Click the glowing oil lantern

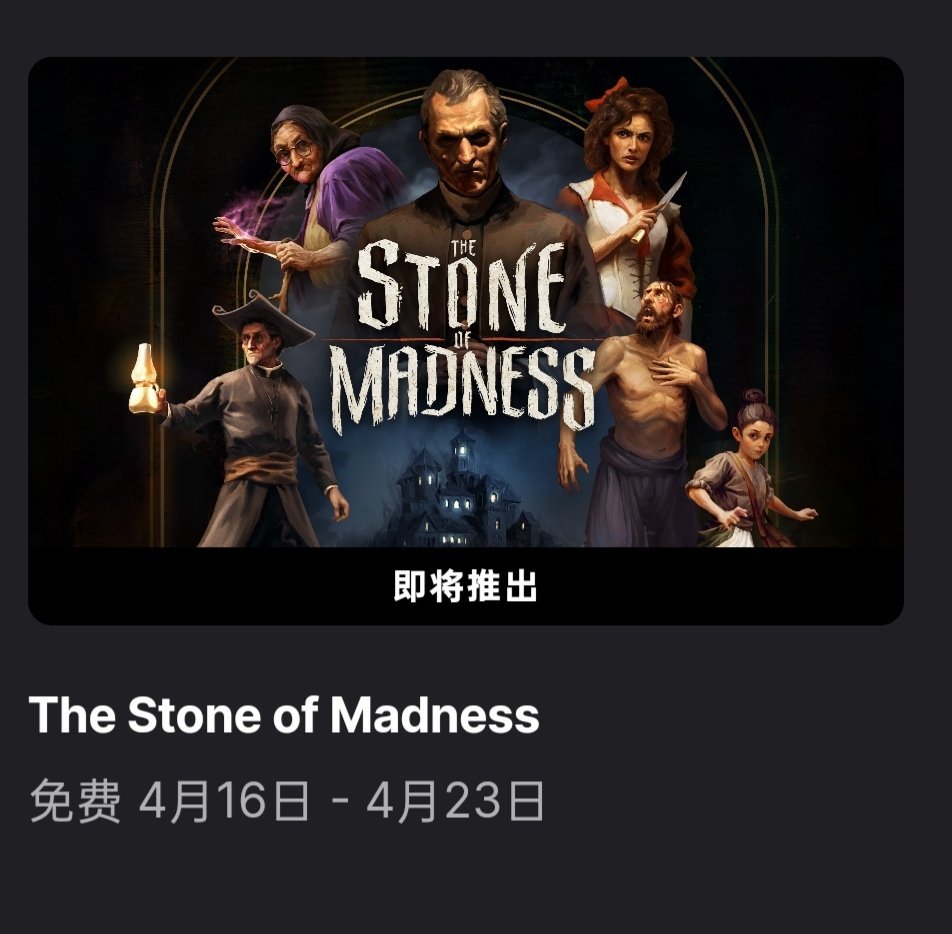click(x=144, y=380)
